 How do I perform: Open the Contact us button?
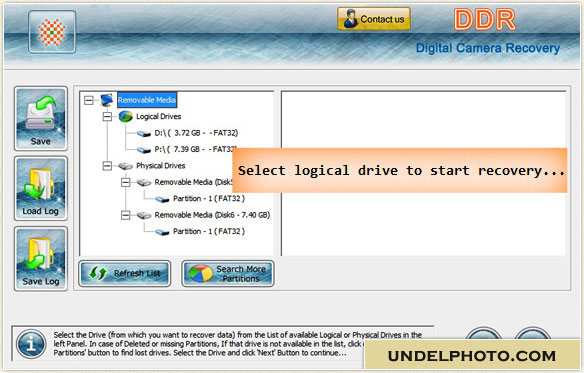(x=374, y=19)
